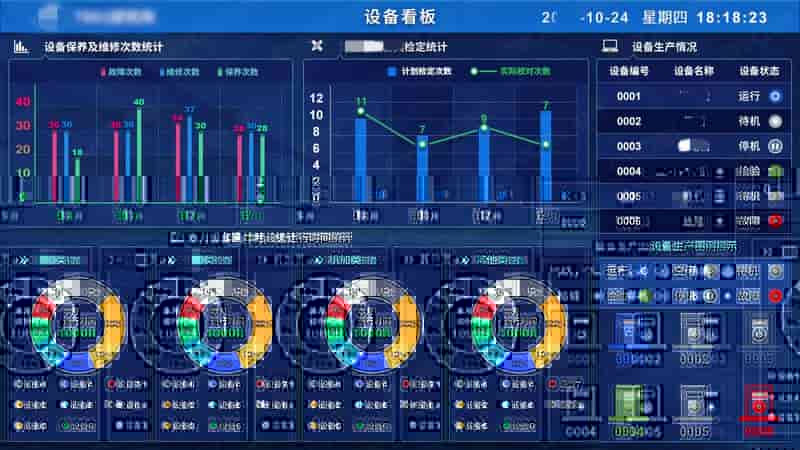Click the 设备名称 column header
The width and height of the screenshot is (800, 450).
pos(694,71)
